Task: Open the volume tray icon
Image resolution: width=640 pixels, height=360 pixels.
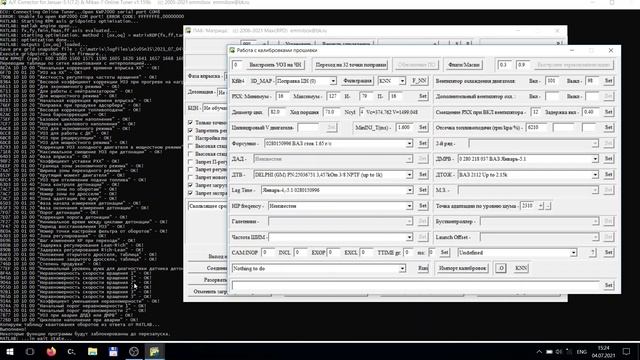Action: point(559,351)
